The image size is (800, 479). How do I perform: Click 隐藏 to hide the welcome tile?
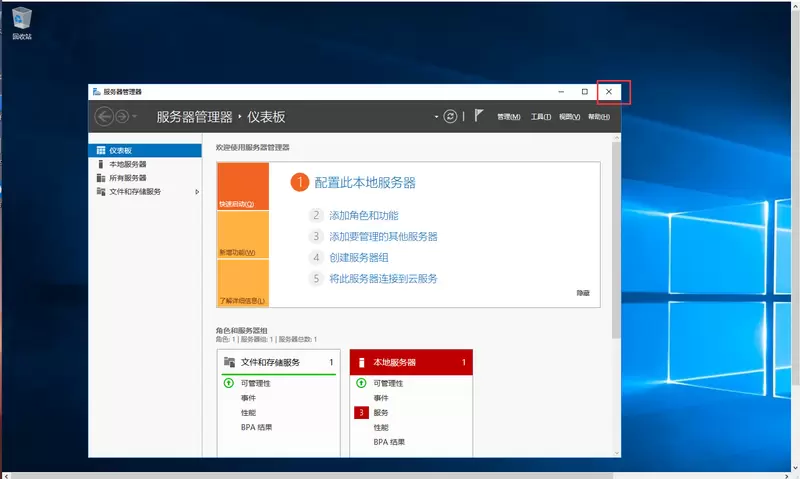coord(583,293)
